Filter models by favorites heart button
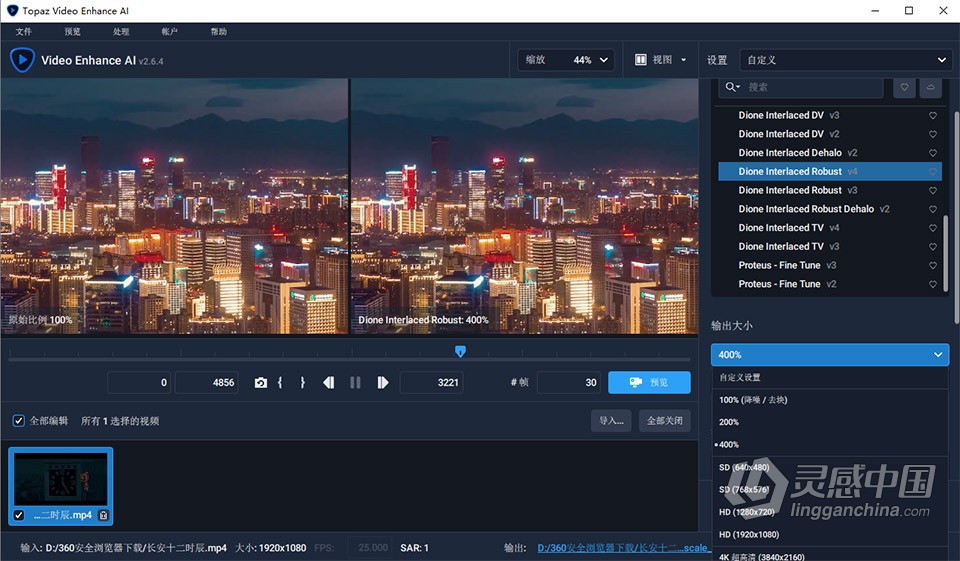Viewport: 960px width, 561px height. click(x=904, y=87)
